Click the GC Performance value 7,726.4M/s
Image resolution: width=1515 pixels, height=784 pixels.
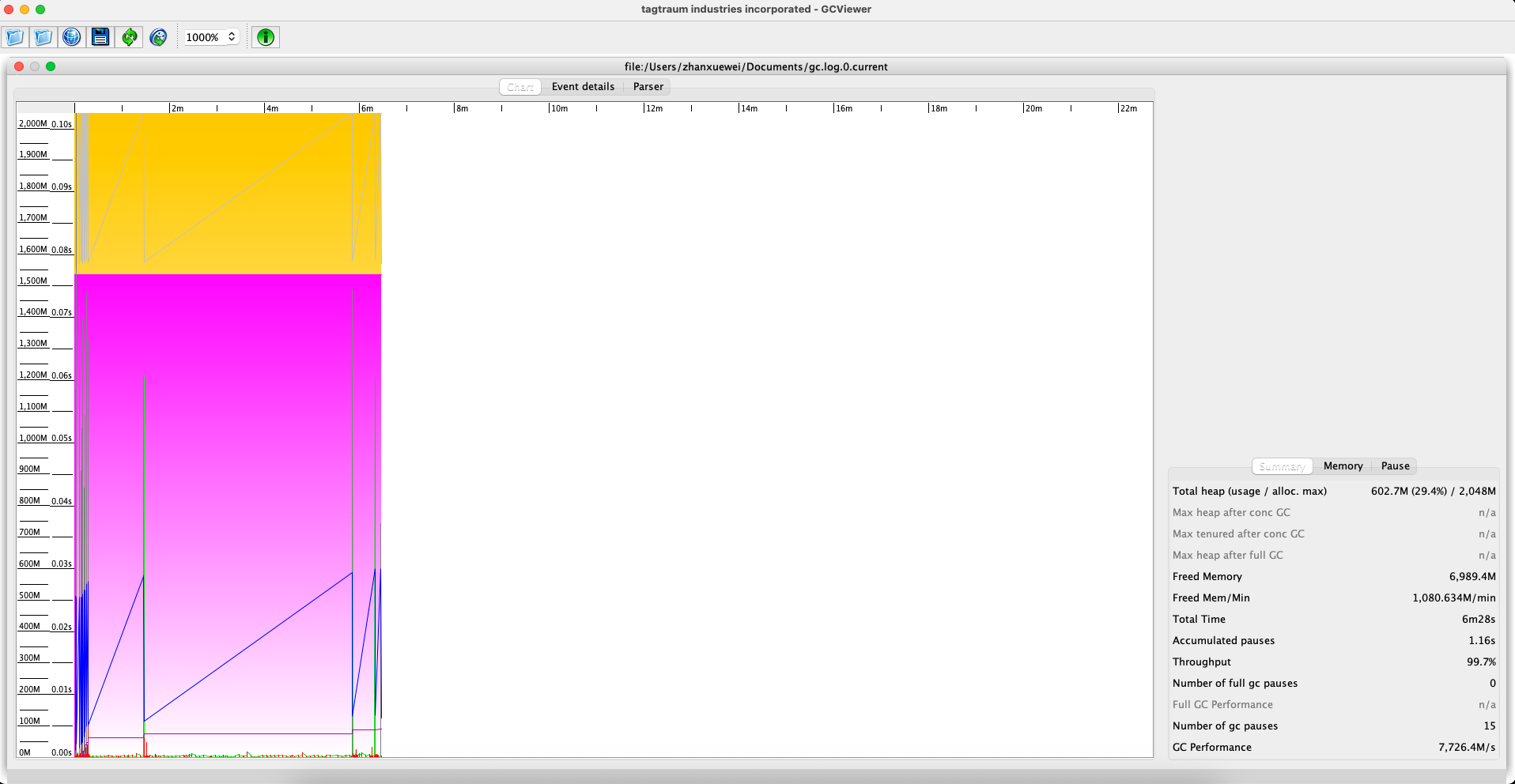tap(1466, 748)
